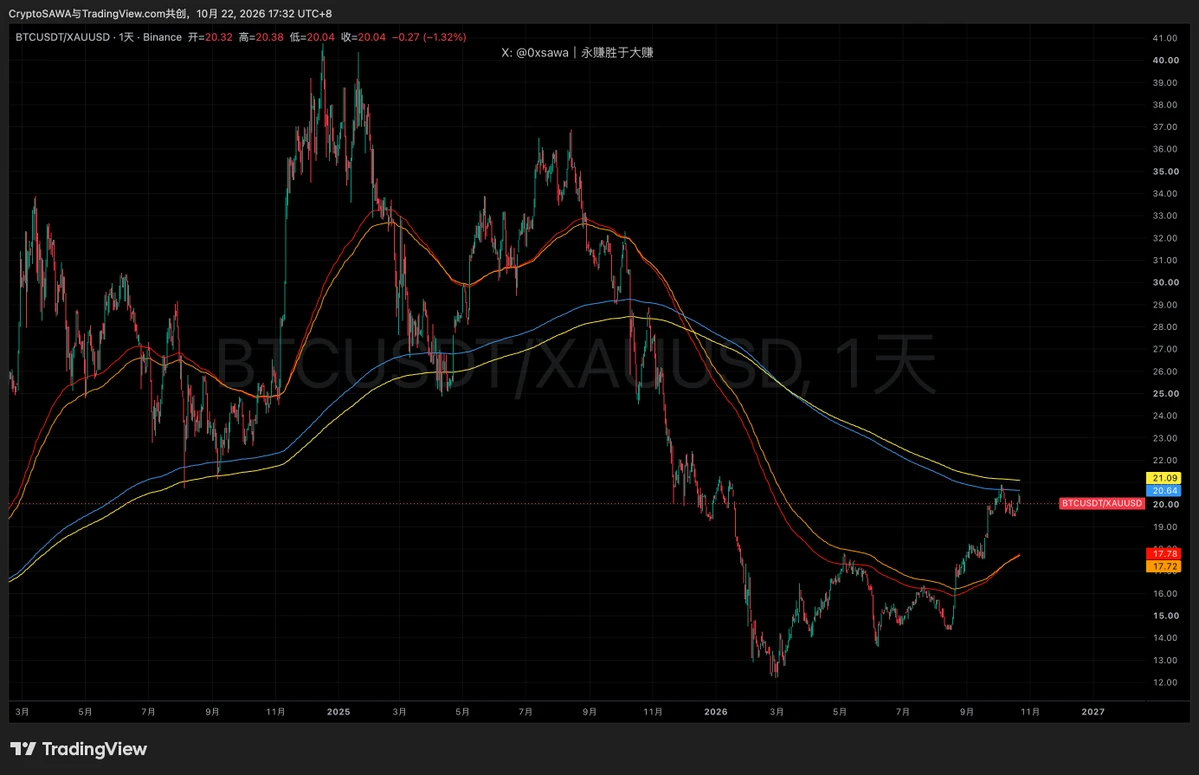This screenshot has width=1199, height=775.
Task: Click the 23.00 price axis label
Action: click(1165, 438)
